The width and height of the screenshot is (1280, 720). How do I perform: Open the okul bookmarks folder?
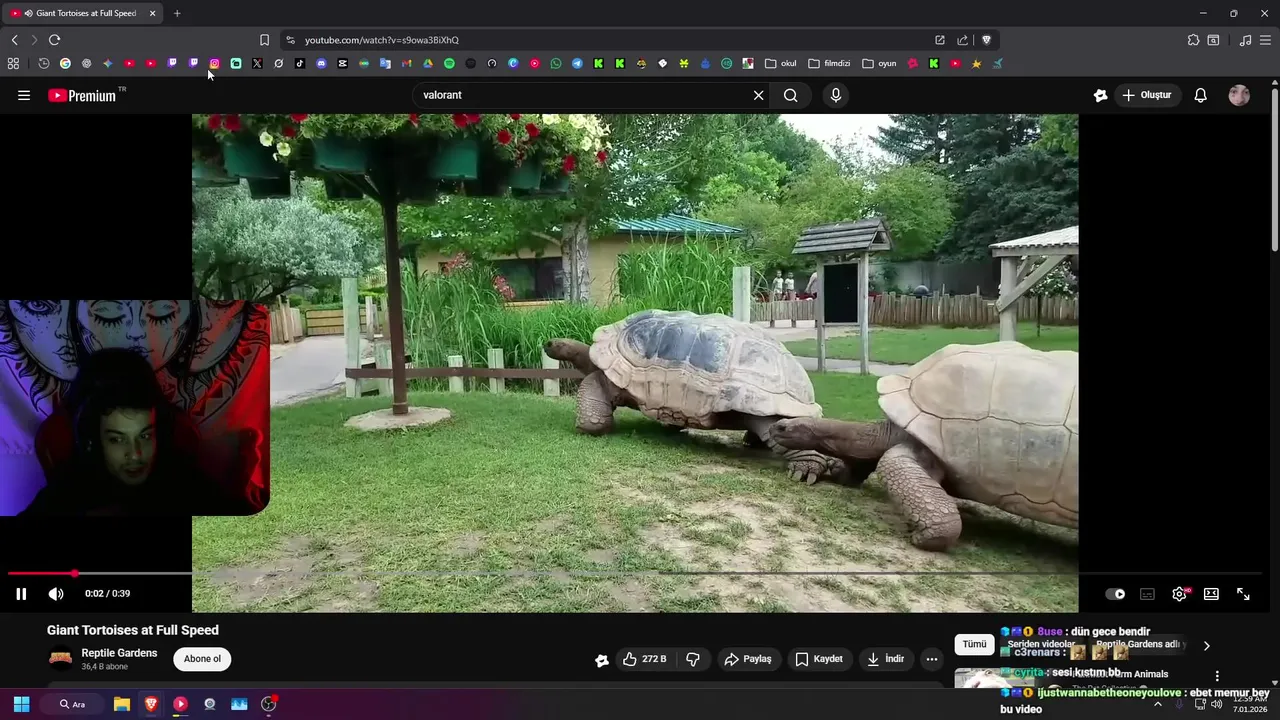[x=781, y=63]
